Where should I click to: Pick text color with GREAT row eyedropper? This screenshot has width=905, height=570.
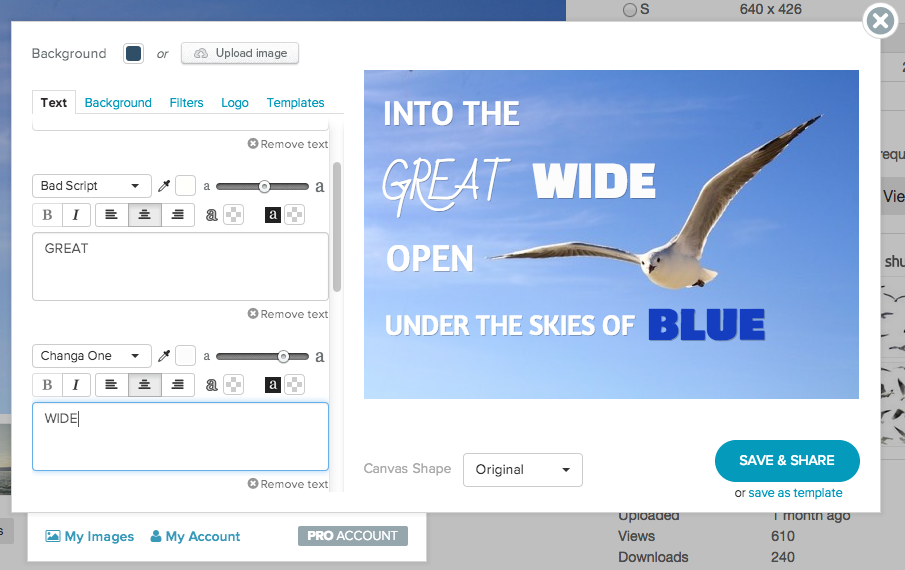[x=164, y=186]
